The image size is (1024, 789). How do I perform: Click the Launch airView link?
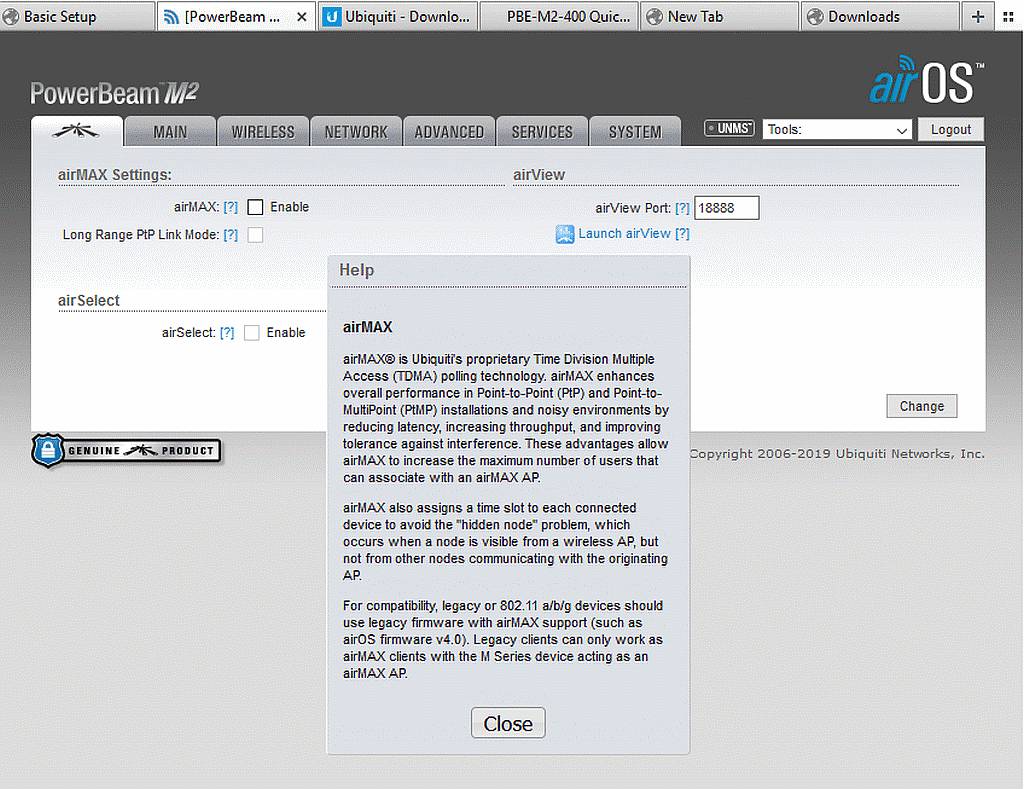tap(624, 233)
